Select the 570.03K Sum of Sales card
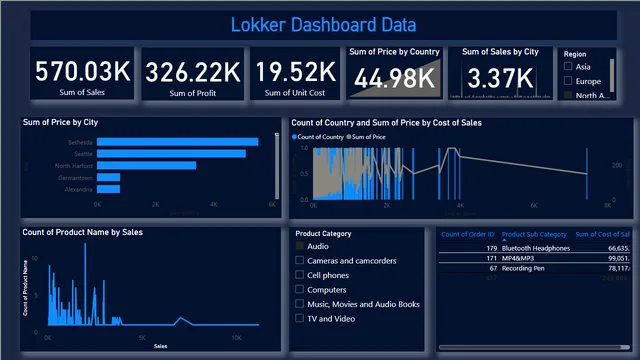The height and width of the screenshot is (360, 640). pos(82,73)
